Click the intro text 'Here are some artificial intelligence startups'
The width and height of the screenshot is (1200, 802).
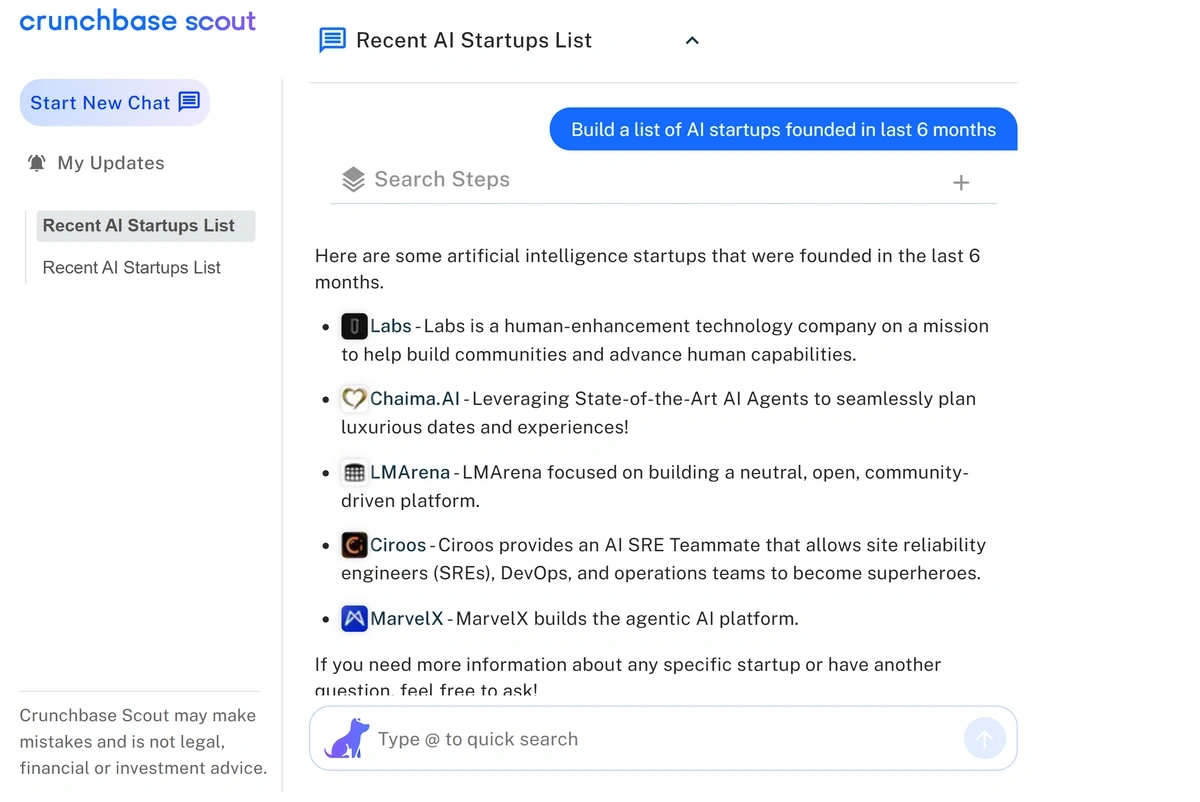(x=647, y=269)
